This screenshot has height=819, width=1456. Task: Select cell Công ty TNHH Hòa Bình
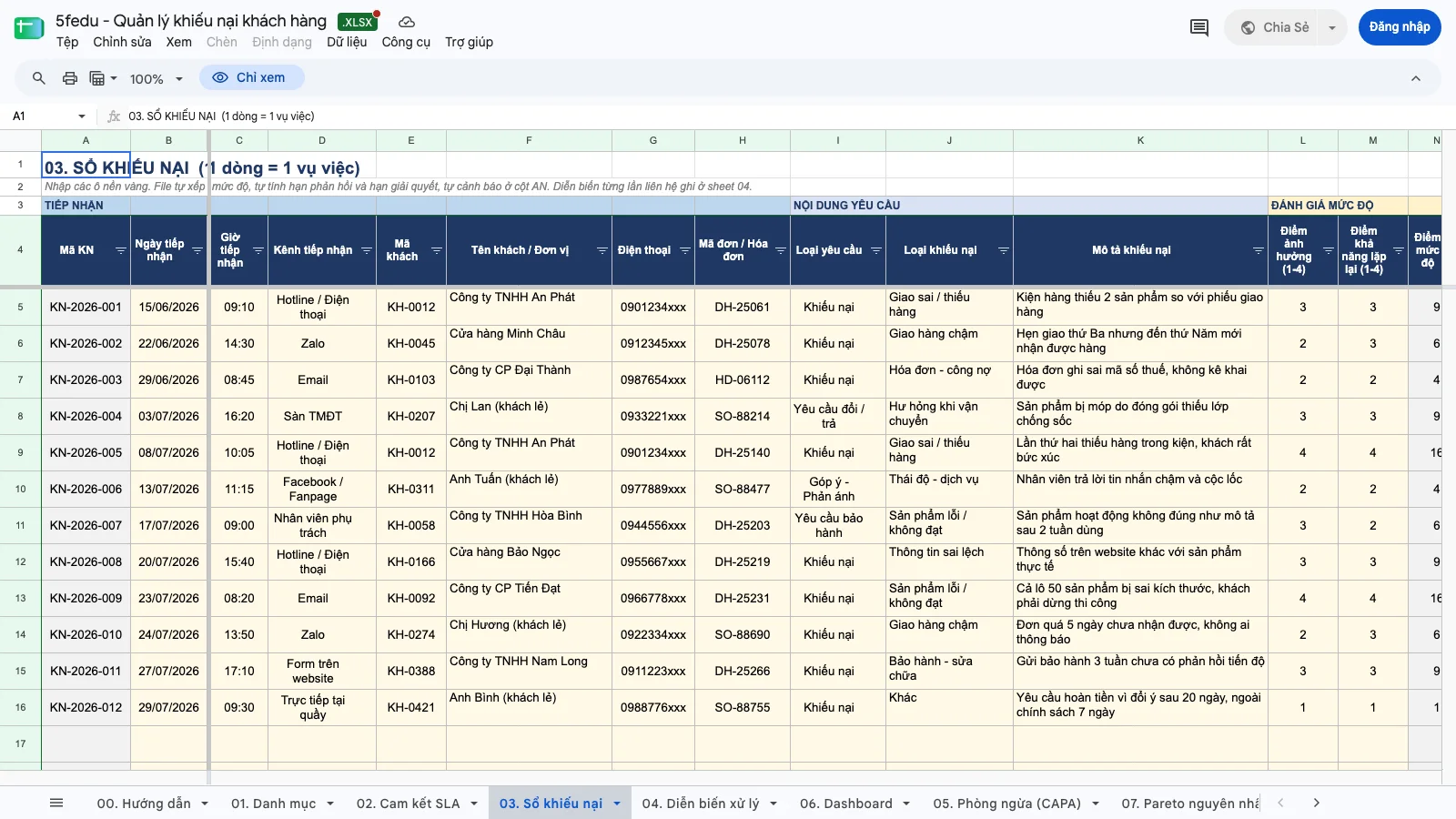(x=529, y=525)
